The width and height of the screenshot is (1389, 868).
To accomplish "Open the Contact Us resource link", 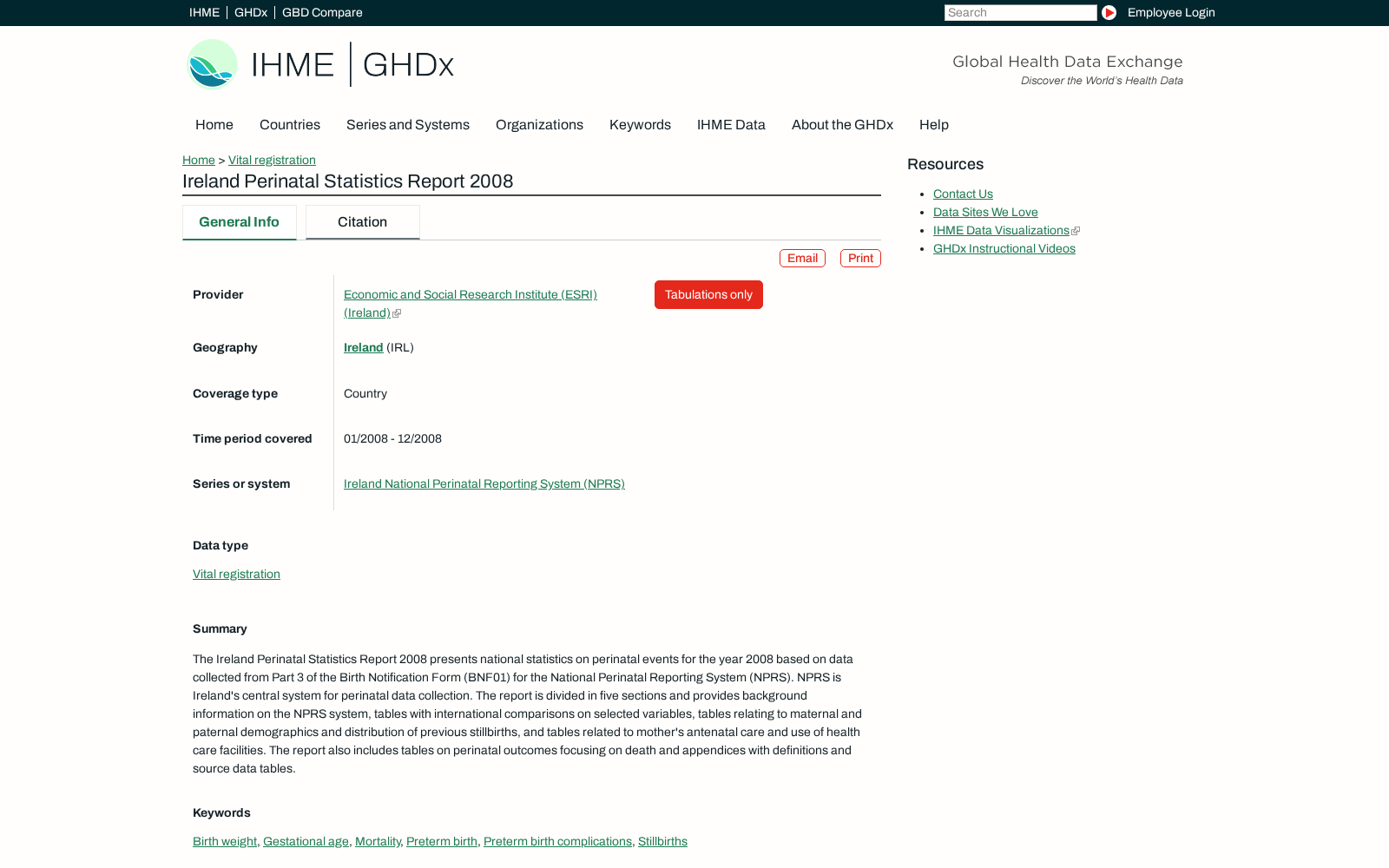I will pos(963,194).
